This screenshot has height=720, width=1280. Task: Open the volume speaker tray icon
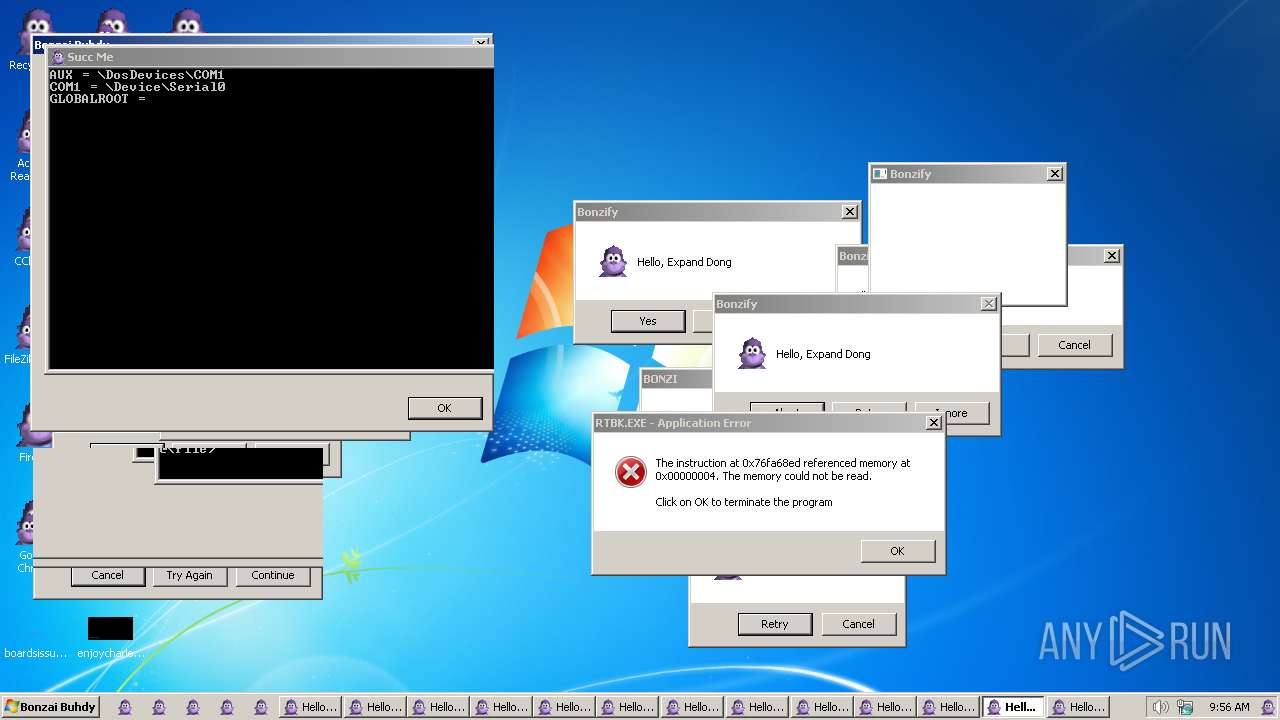pyautogui.click(x=1160, y=707)
